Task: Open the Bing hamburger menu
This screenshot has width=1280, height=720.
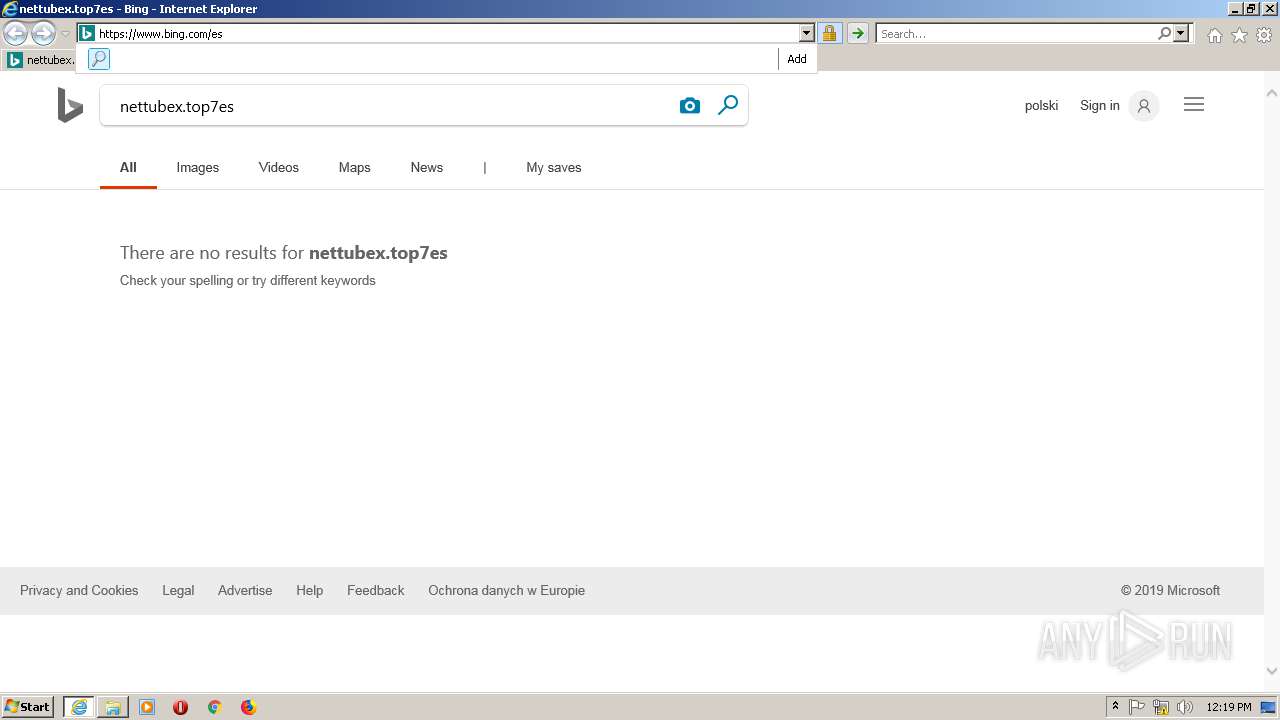Action: coord(1194,105)
